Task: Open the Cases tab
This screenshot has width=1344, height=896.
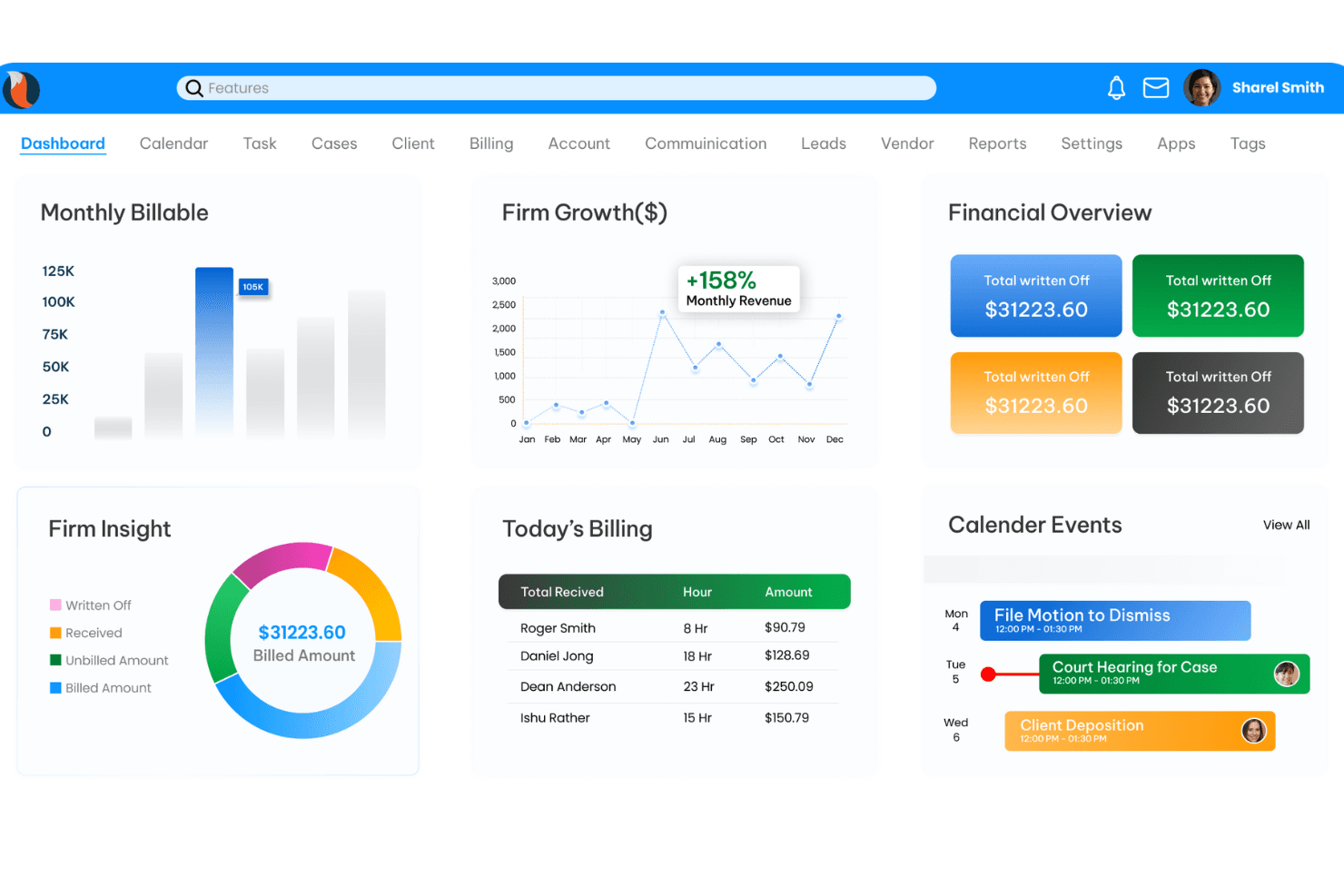Action: (334, 143)
